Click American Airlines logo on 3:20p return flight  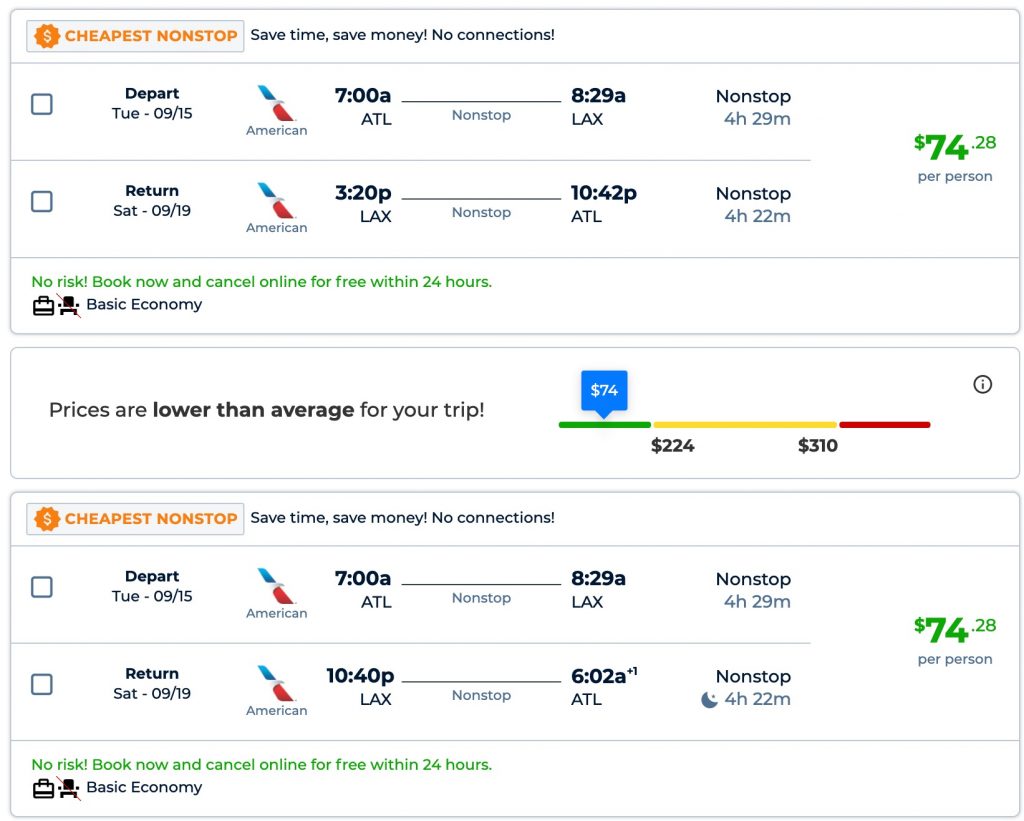click(276, 201)
